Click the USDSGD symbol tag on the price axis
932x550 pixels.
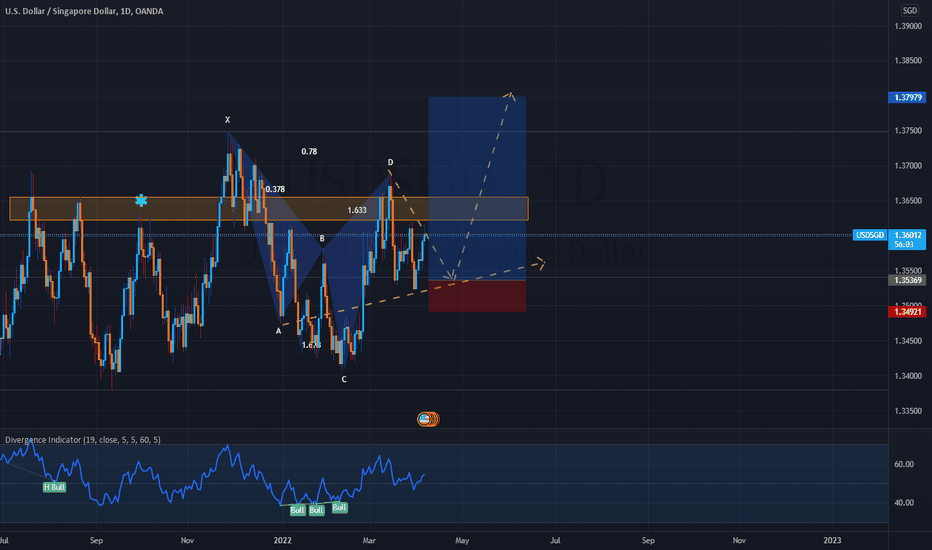click(x=870, y=235)
